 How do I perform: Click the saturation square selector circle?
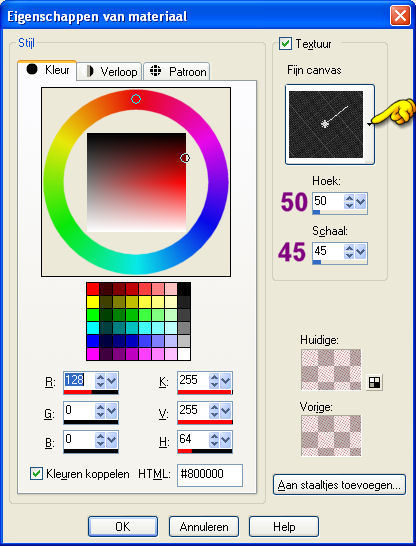pos(185,158)
